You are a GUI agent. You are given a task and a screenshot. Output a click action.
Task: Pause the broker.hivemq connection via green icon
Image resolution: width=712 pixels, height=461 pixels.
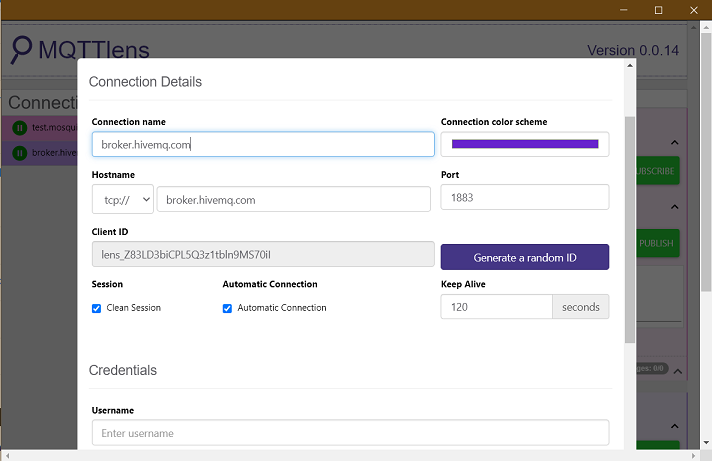point(20,153)
